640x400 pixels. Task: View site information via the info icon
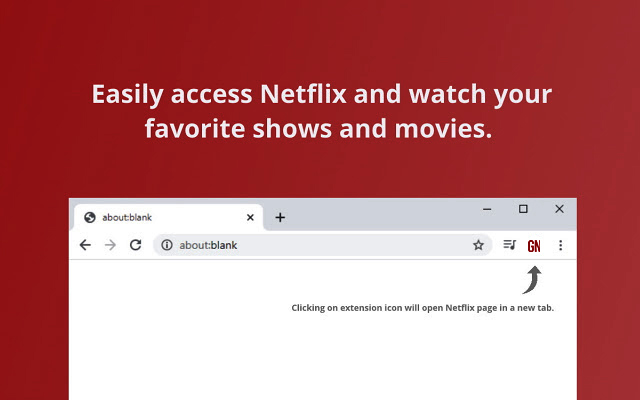point(167,245)
